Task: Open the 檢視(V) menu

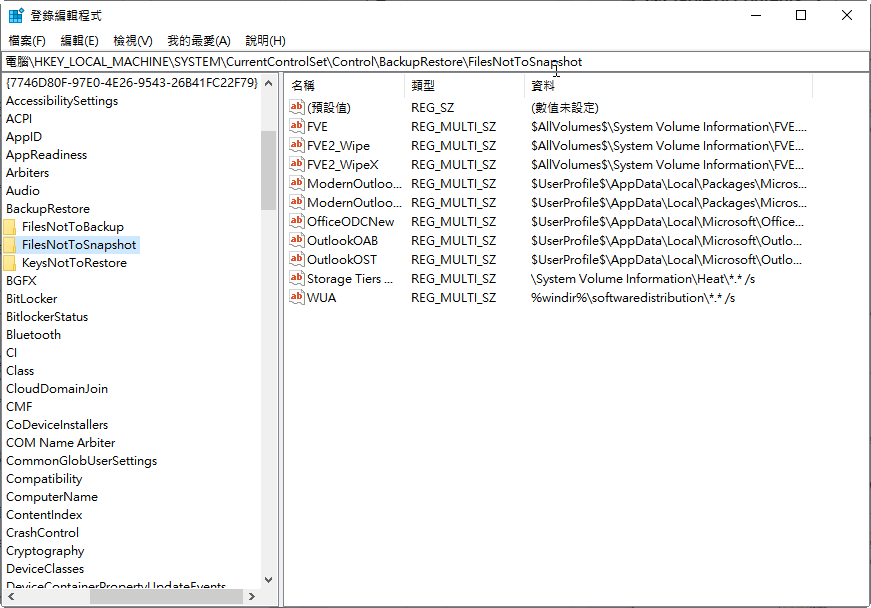Action: [133, 41]
